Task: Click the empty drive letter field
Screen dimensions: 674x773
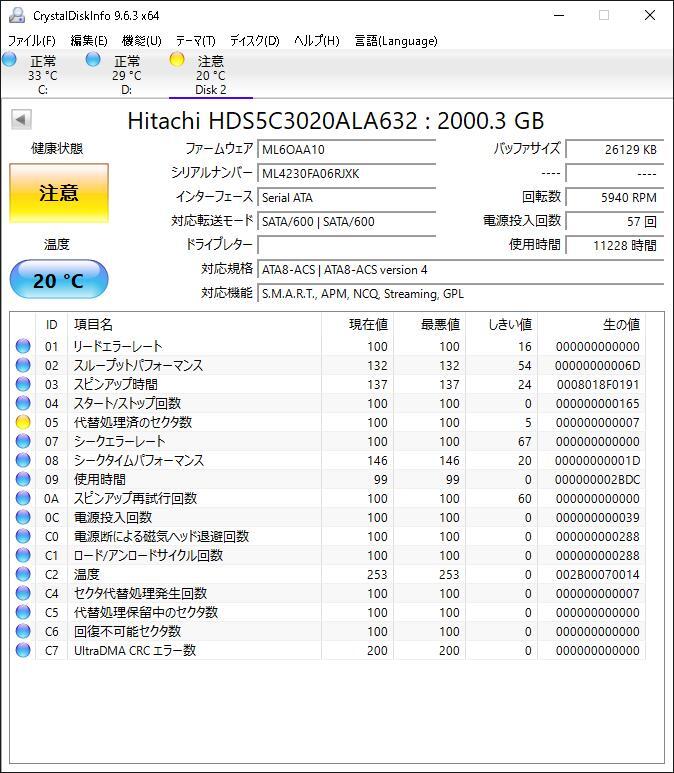Action: [x=347, y=246]
